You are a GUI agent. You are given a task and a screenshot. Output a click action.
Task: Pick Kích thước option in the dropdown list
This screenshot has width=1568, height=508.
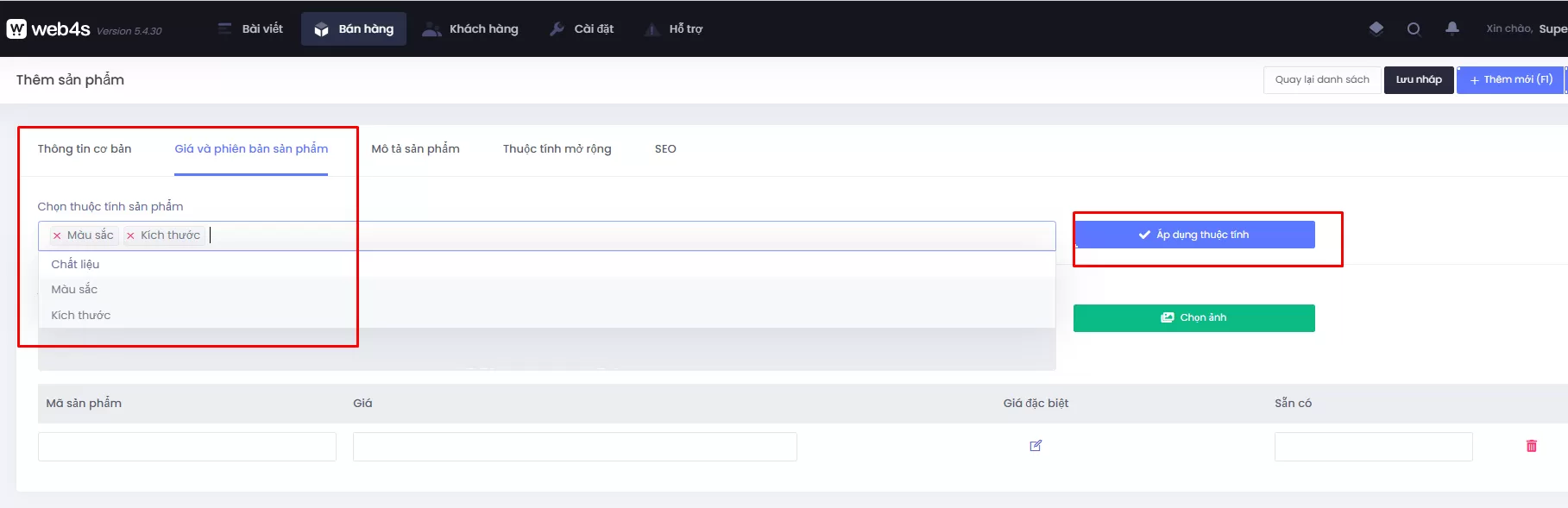point(81,315)
